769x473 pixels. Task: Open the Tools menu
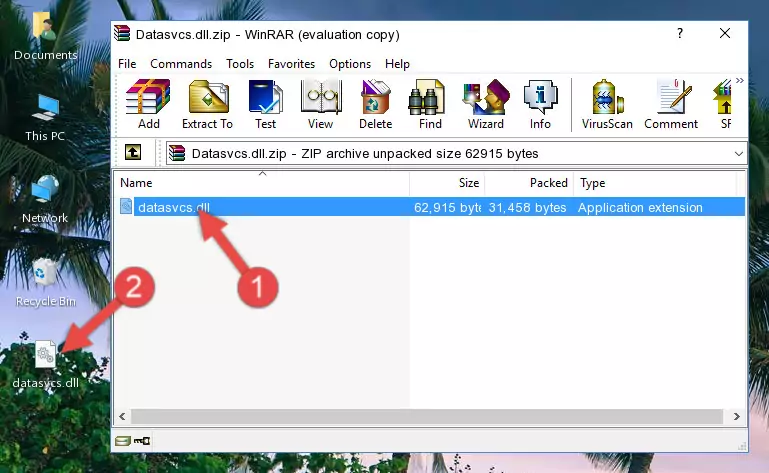point(240,64)
